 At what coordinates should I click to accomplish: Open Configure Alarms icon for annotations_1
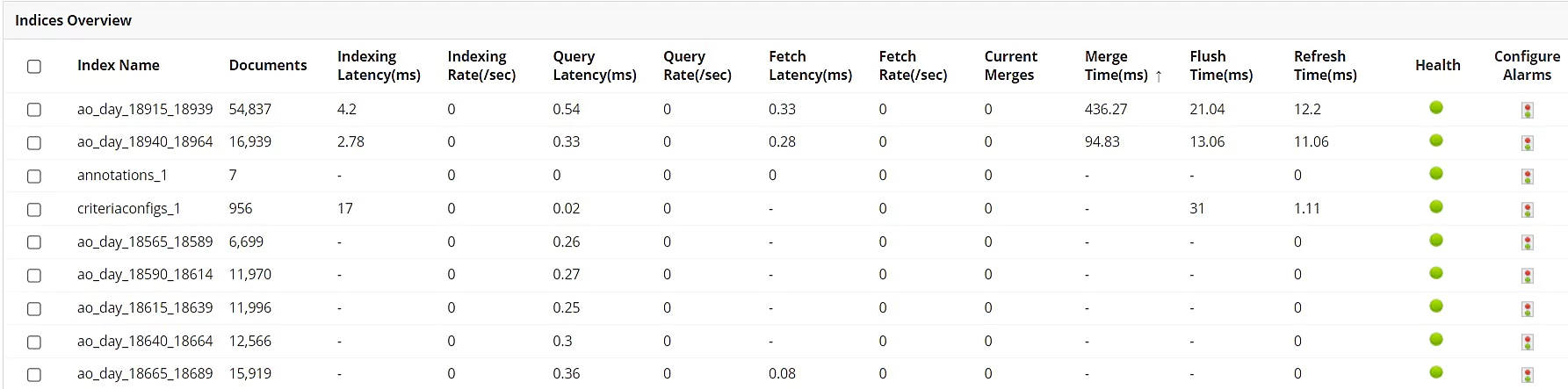click(1528, 176)
